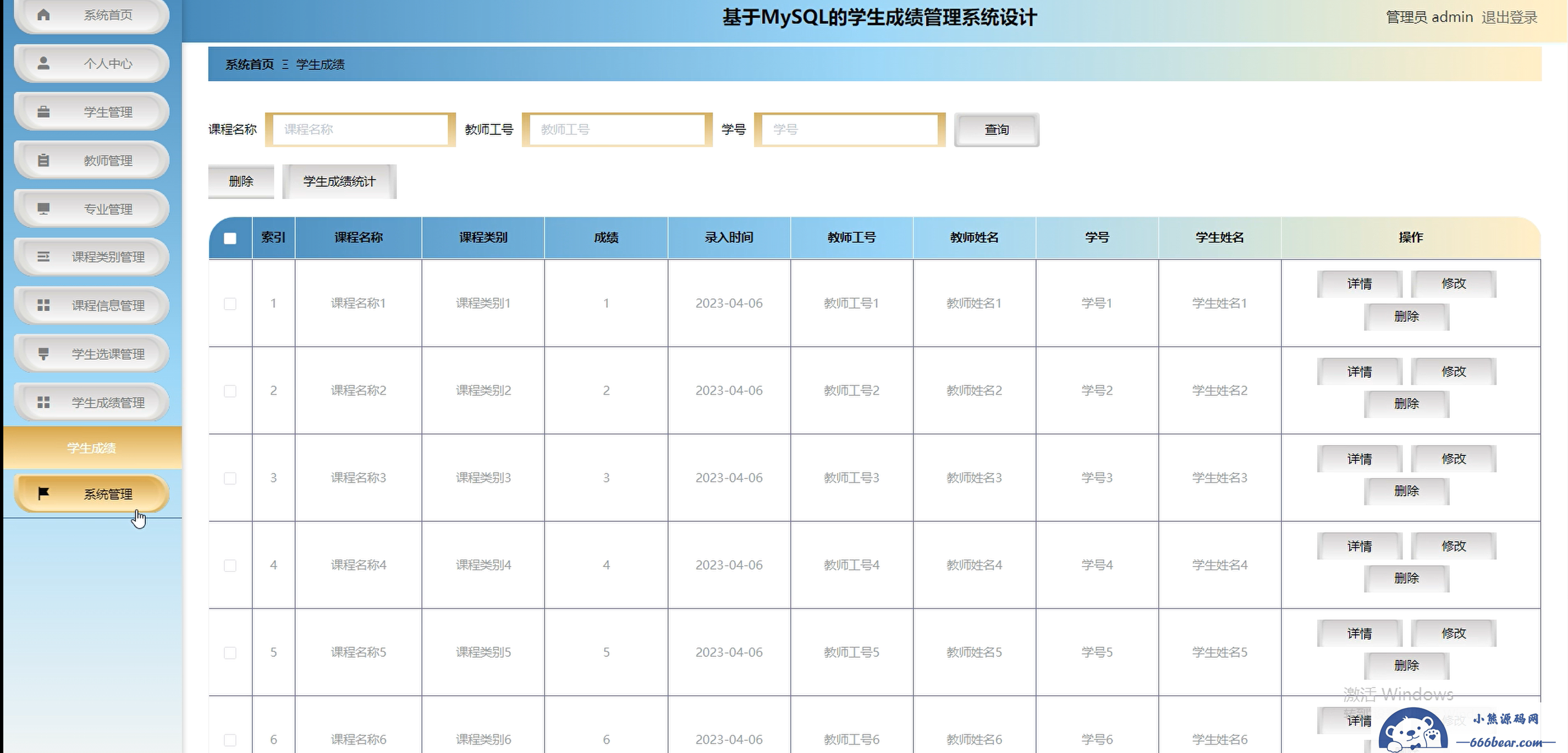Focus the 教师工号 search field
The image size is (1568, 753).
coord(617,130)
